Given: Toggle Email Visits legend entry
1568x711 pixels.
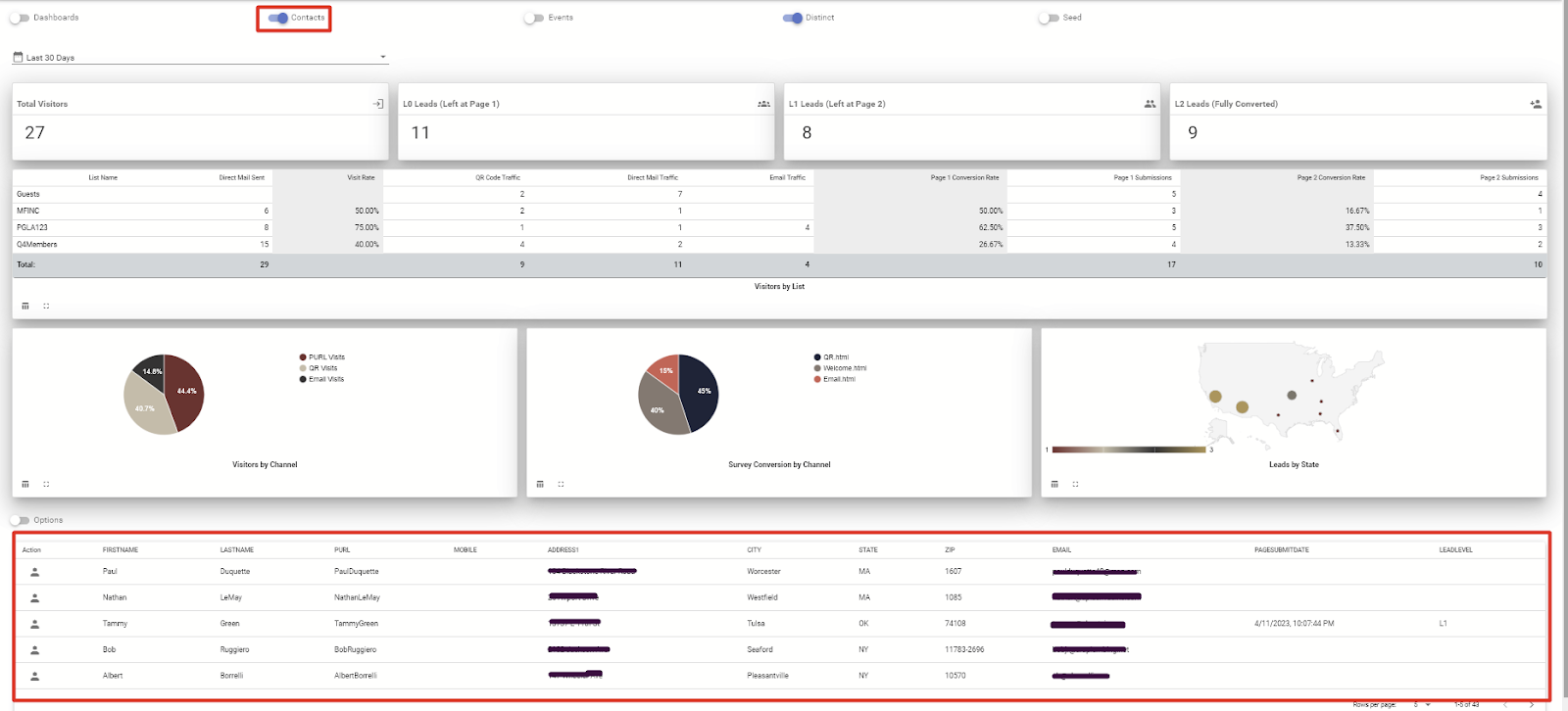Looking at the screenshot, I should tap(322, 379).
